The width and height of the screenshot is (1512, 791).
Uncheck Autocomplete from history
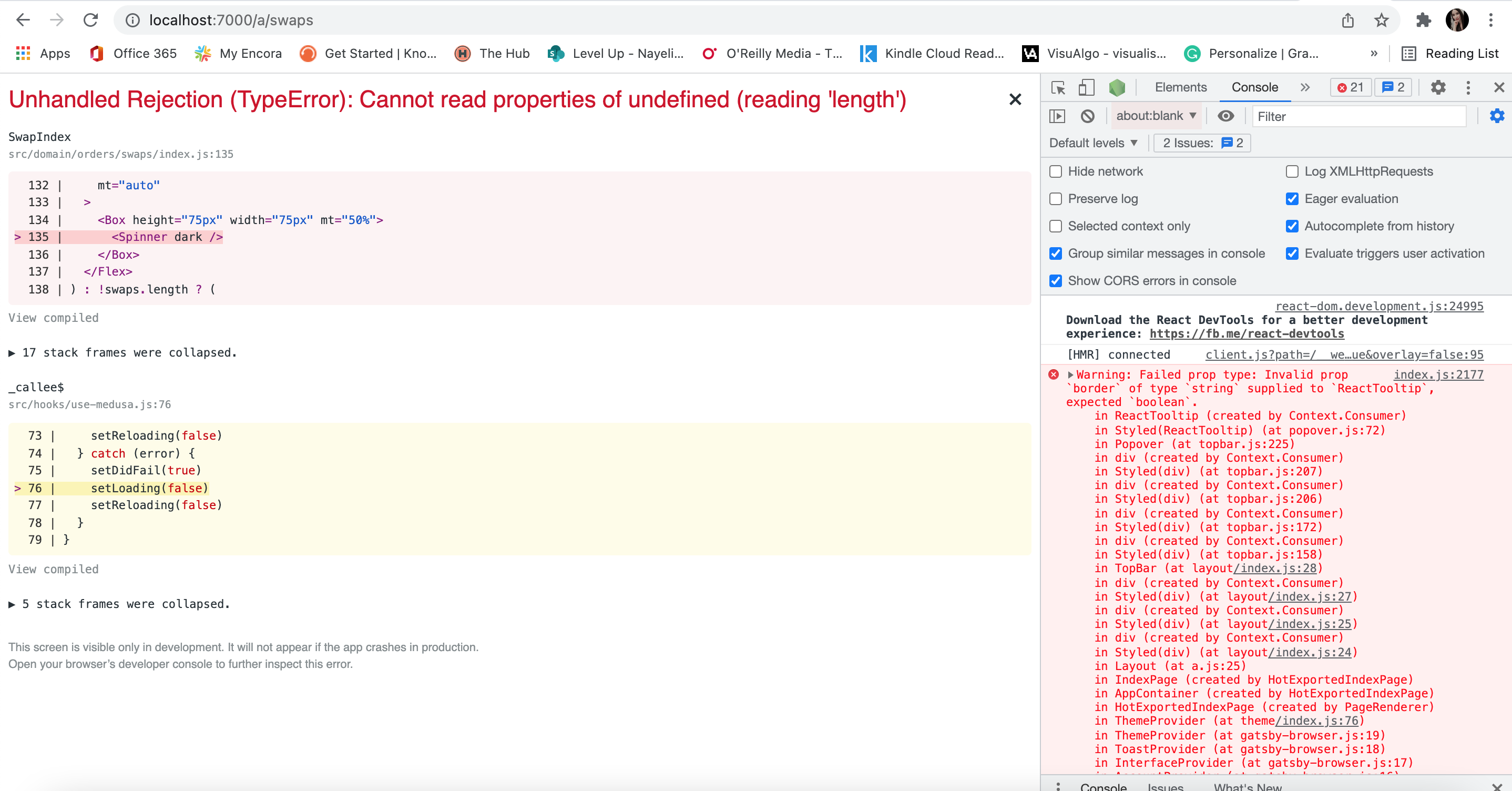click(x=1292, y=226)
